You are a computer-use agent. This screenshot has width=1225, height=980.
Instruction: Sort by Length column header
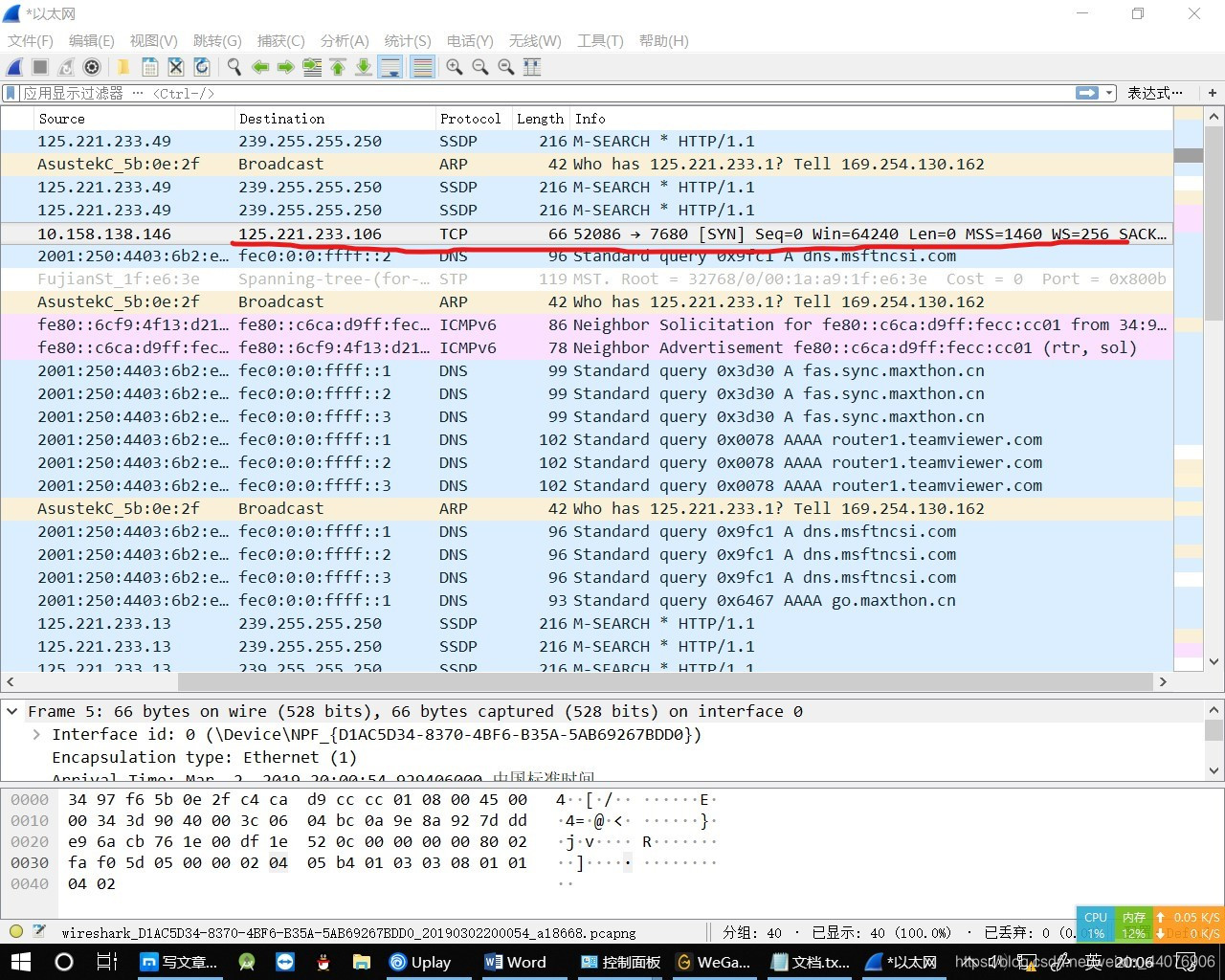[541, 119]
